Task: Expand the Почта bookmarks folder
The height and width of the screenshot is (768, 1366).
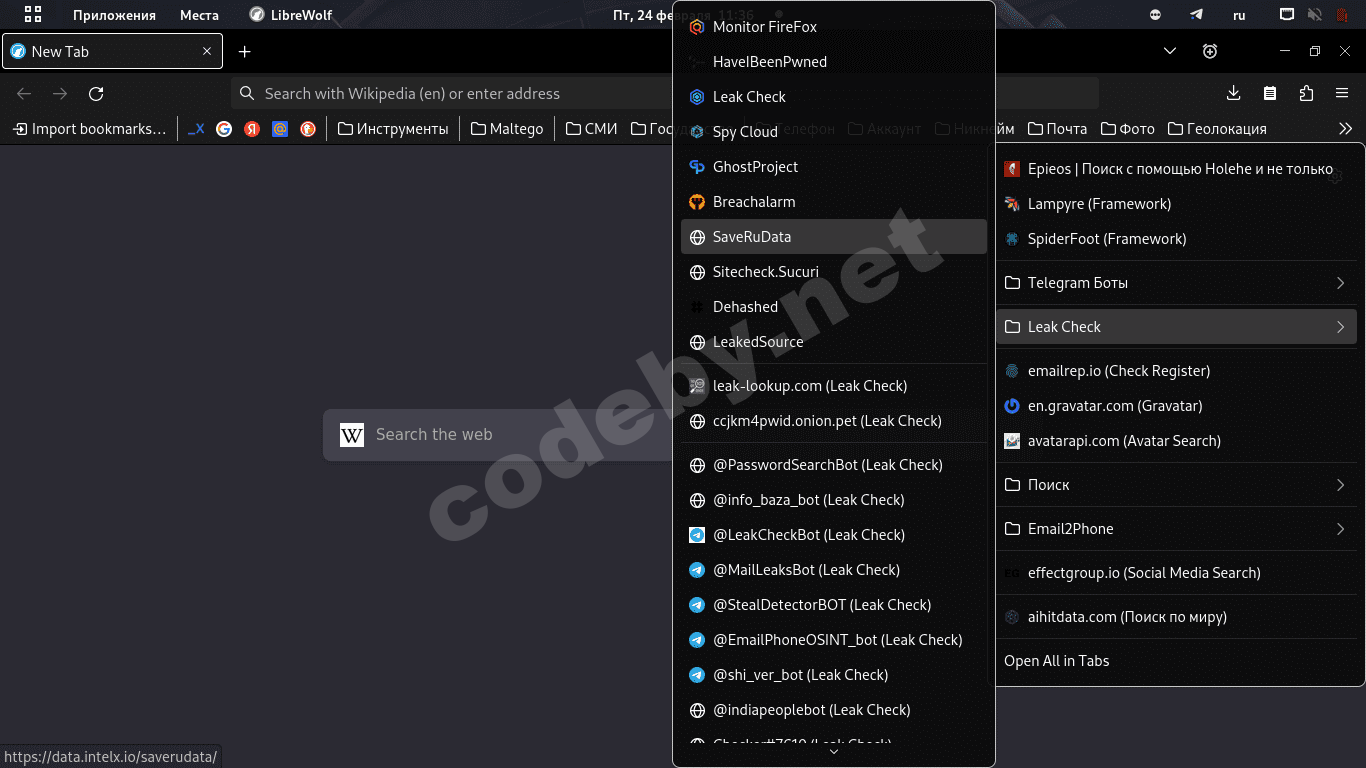Action: pos(1057,129)
